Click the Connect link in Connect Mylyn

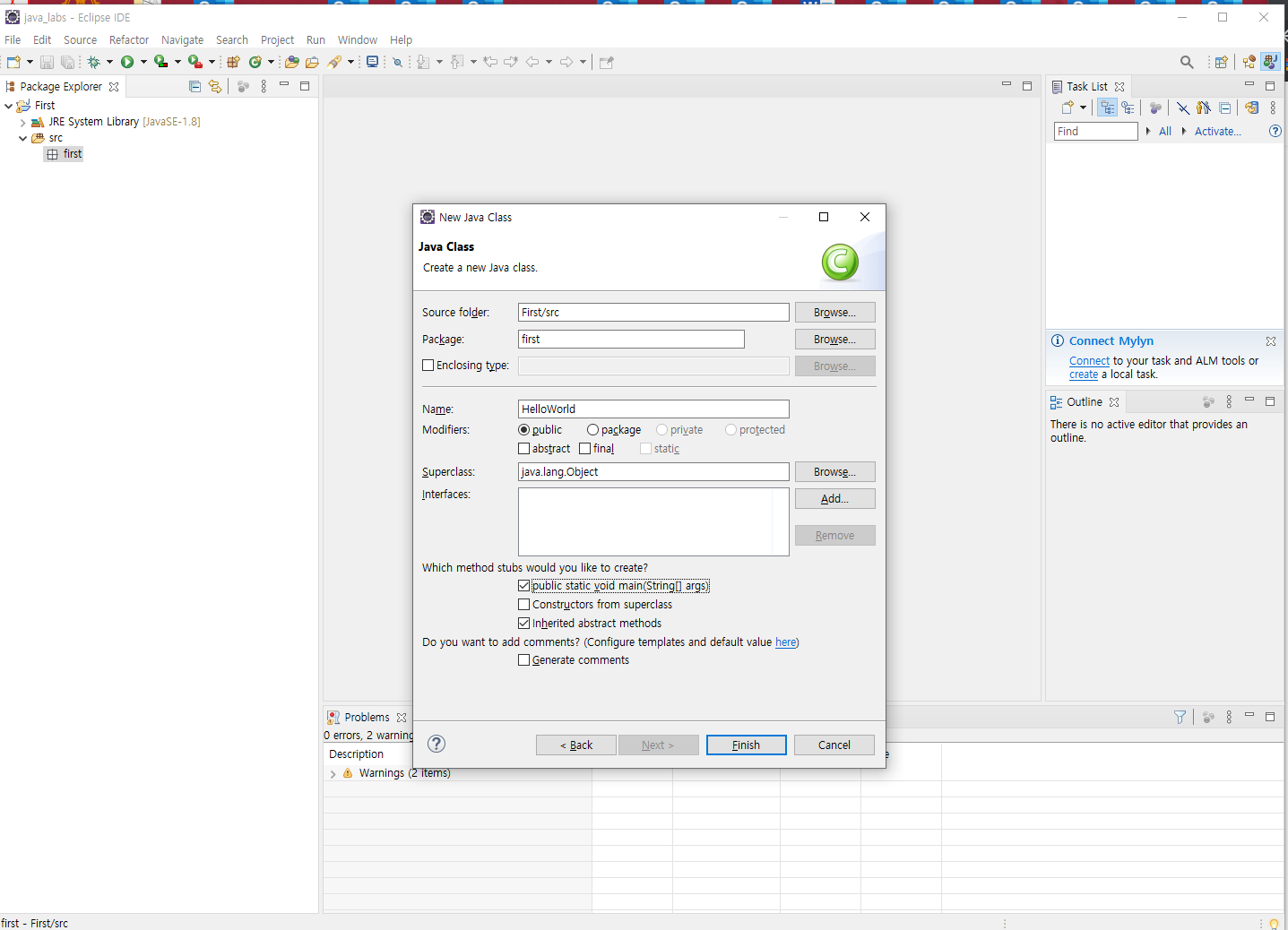pos(1089,361)
